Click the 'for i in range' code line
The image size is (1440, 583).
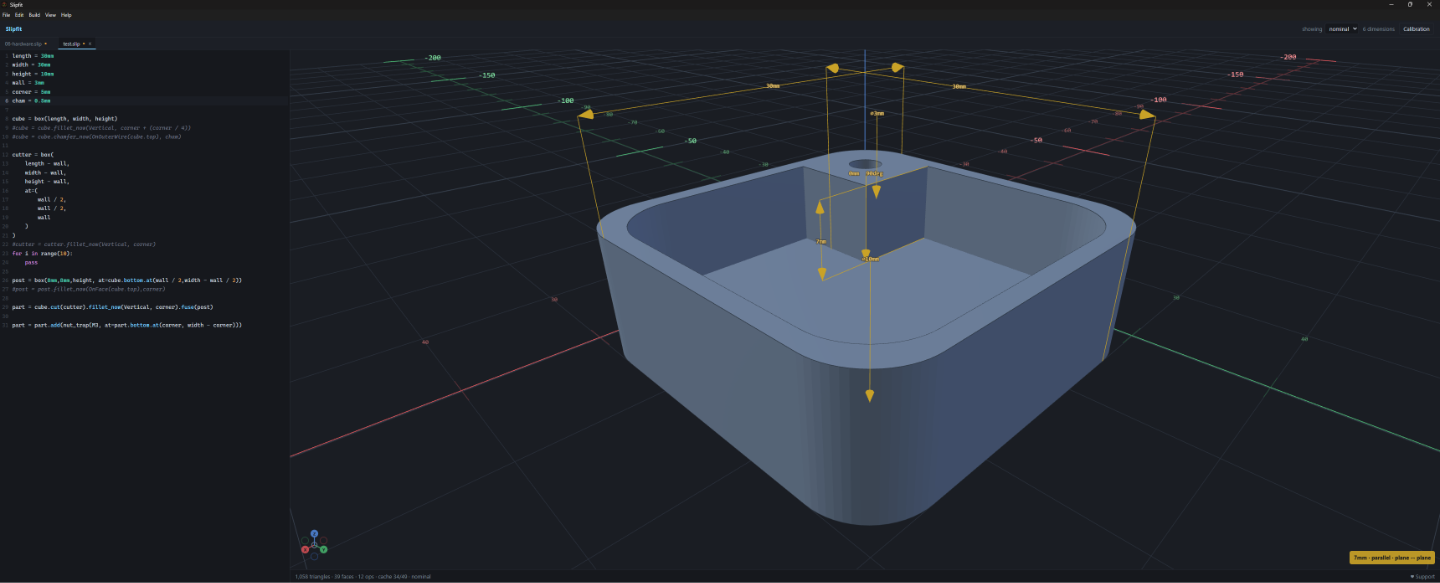point(42,253)
